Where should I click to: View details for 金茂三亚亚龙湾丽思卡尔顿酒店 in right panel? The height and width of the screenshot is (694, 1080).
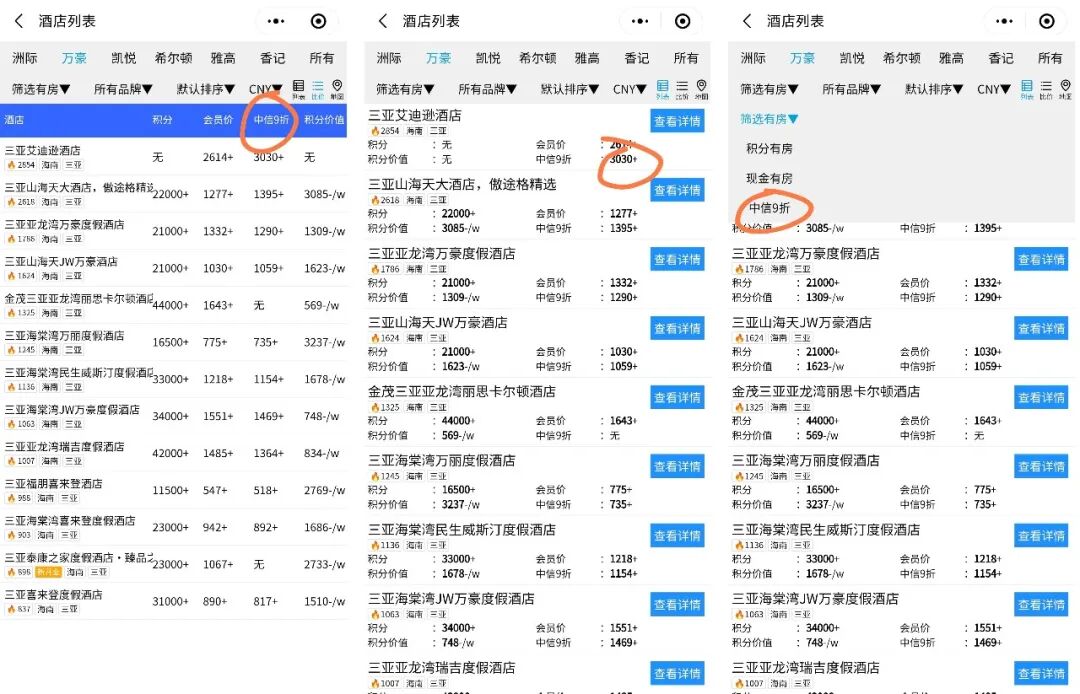[1041, 397]
